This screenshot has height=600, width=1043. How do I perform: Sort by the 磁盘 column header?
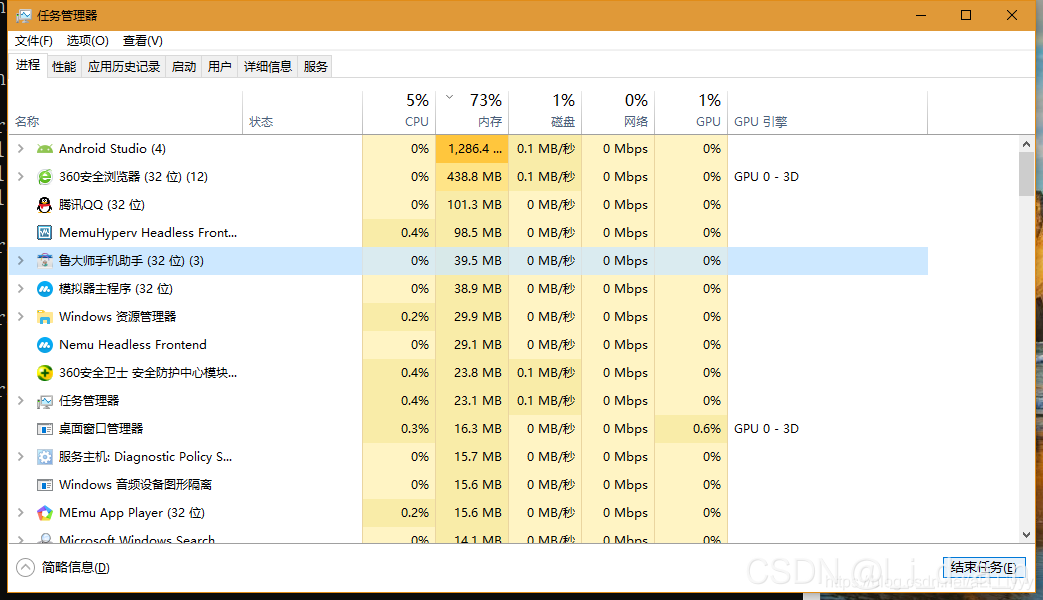545,112
